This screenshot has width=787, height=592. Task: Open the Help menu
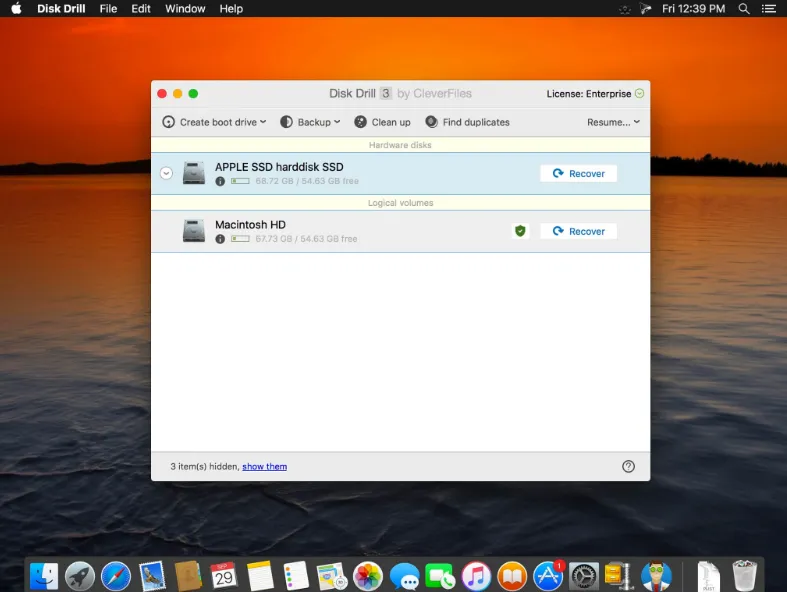(x=231, y=9)
